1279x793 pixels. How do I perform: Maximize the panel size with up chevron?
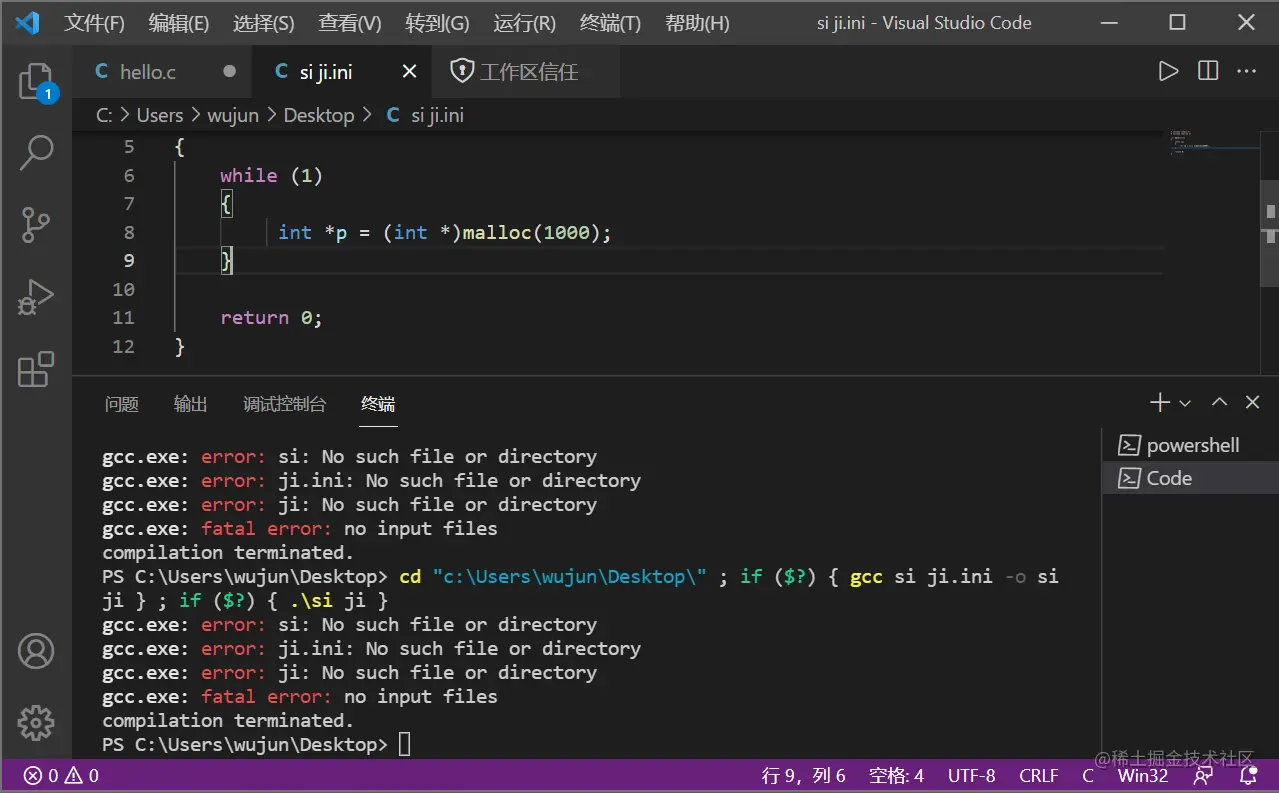coord(1219,403)
